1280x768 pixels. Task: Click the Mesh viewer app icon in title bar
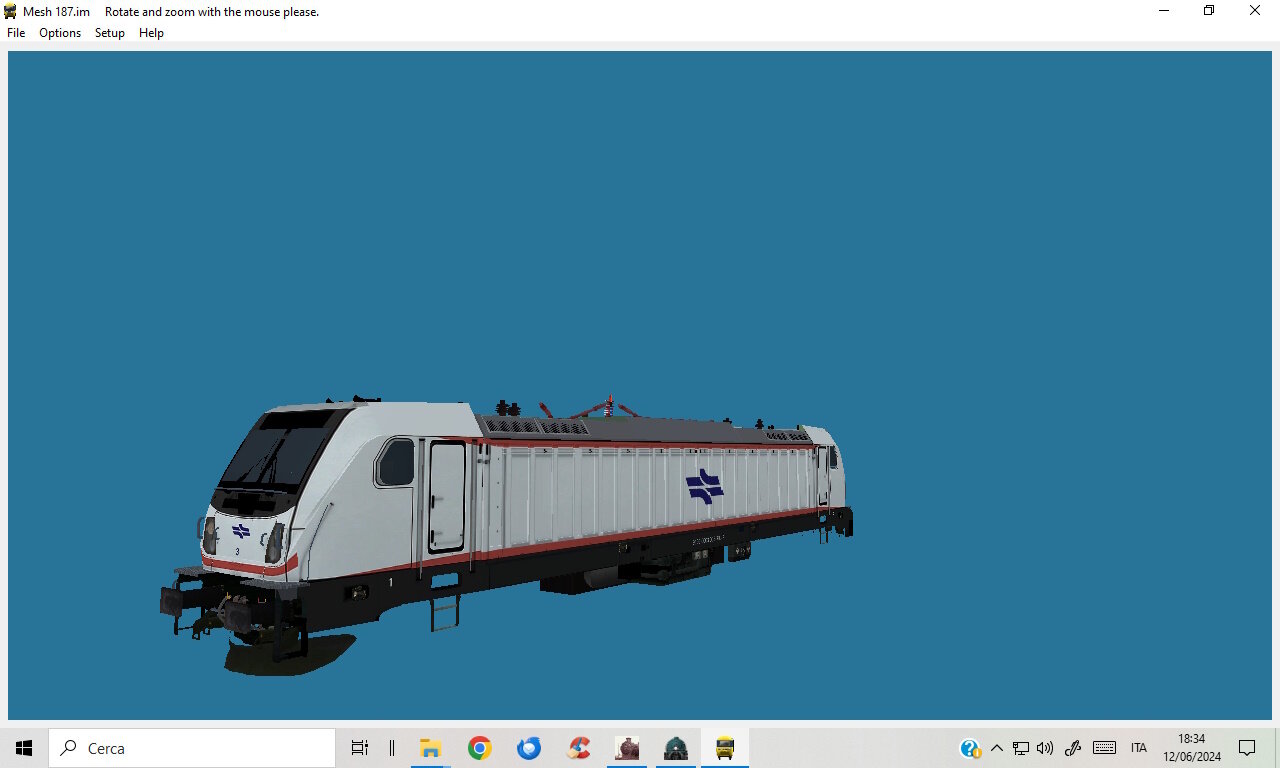click(11, 11)
